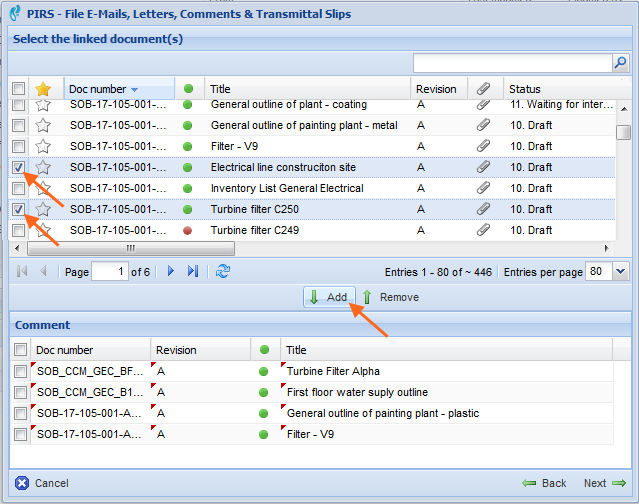This screenshot has width=639, height=504.
Task: Toggle select-all checkbox in Comment grid
Action: 20,350
